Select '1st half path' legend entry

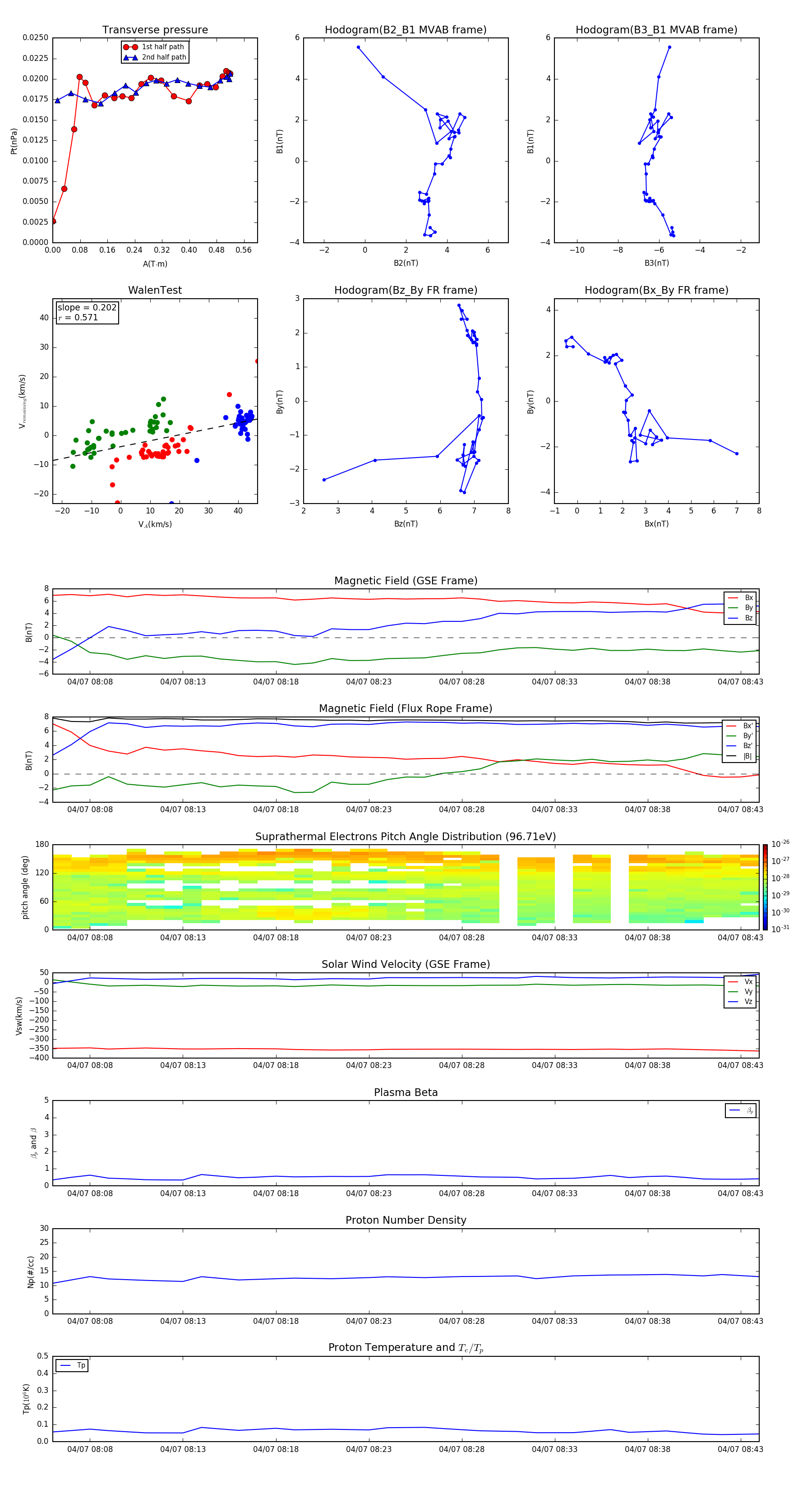click(154, 47)
